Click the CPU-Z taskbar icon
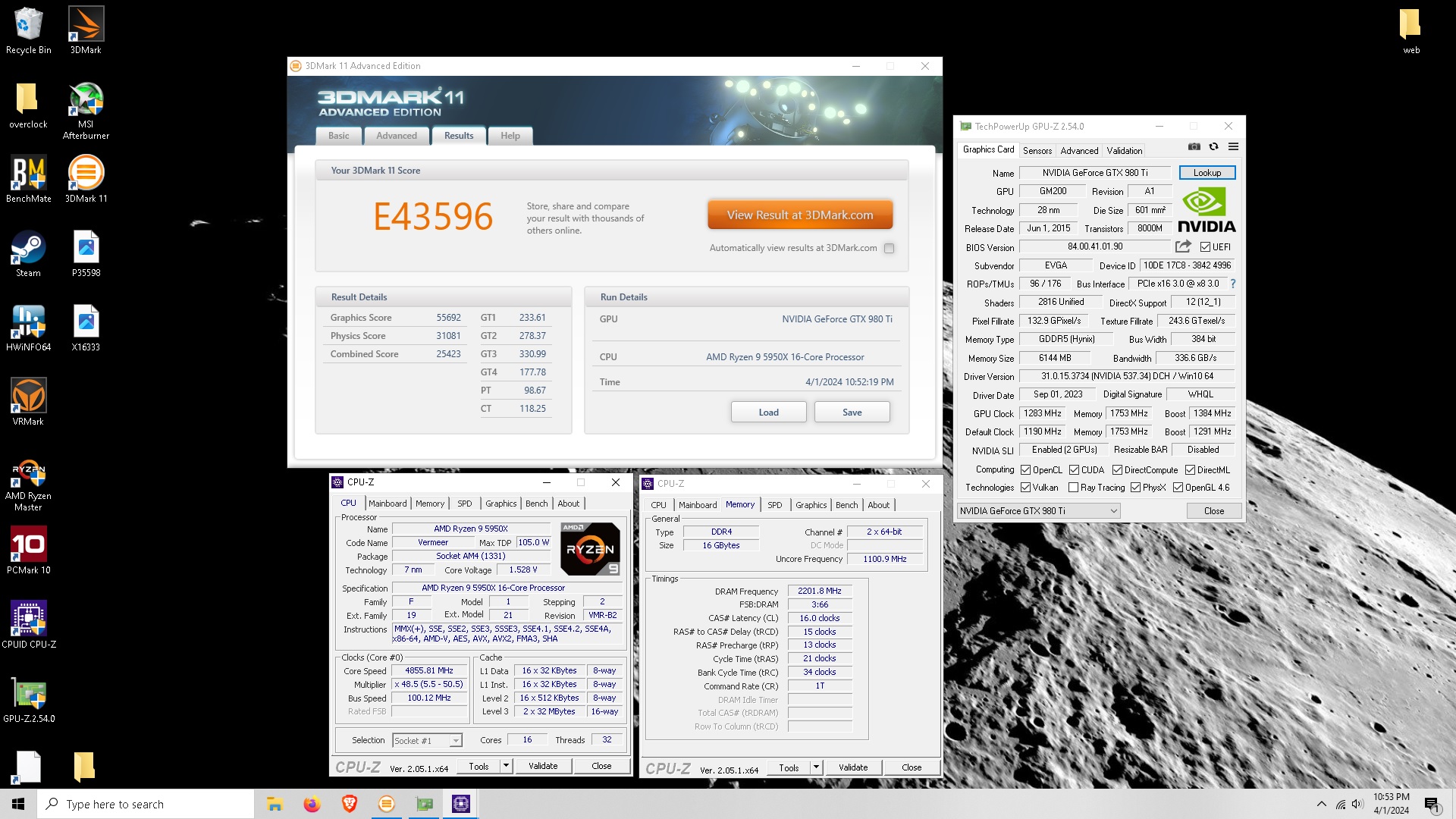Screen dimensions: 1456x819 coord(460,804)
